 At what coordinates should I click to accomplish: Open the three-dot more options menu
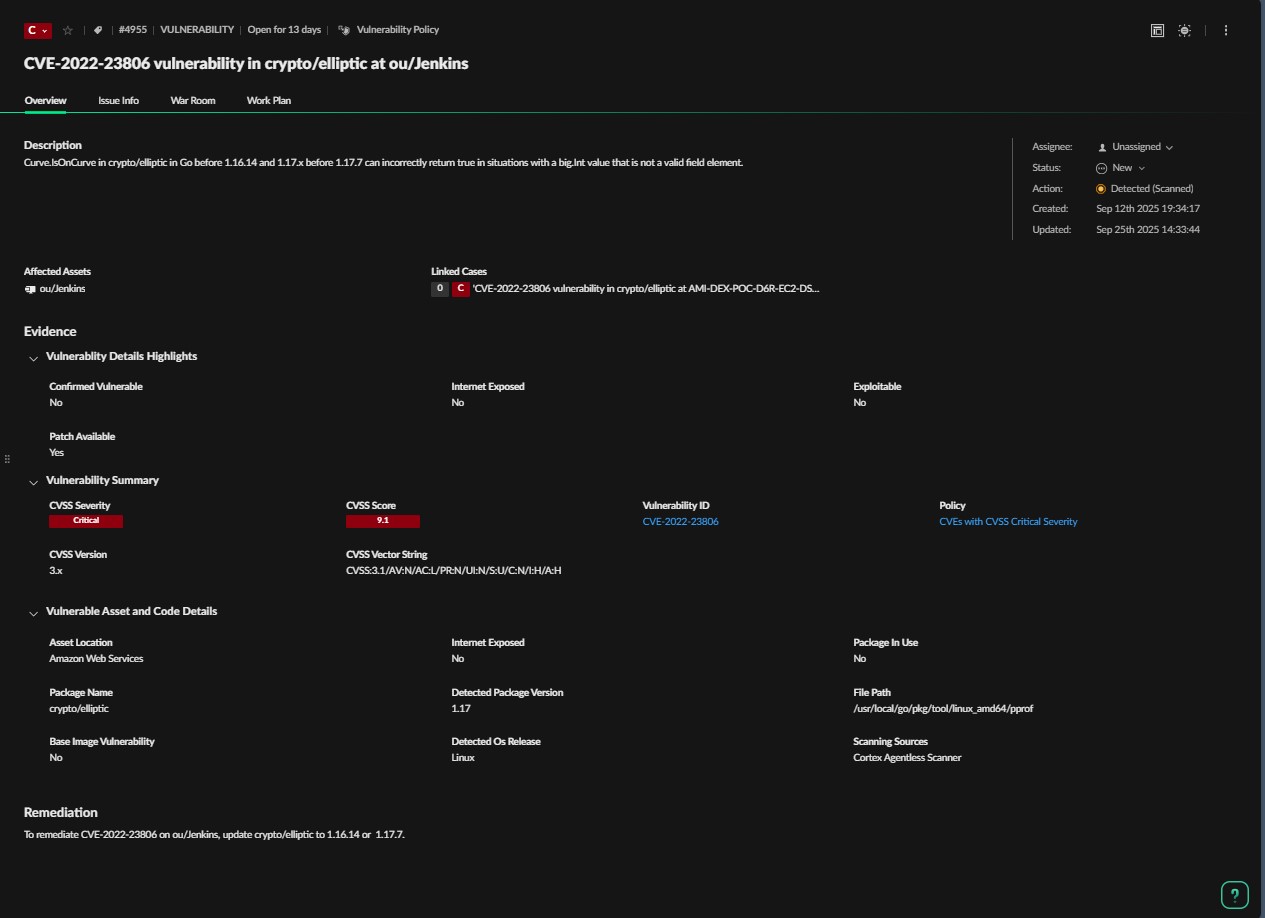tap(1226, 31)
